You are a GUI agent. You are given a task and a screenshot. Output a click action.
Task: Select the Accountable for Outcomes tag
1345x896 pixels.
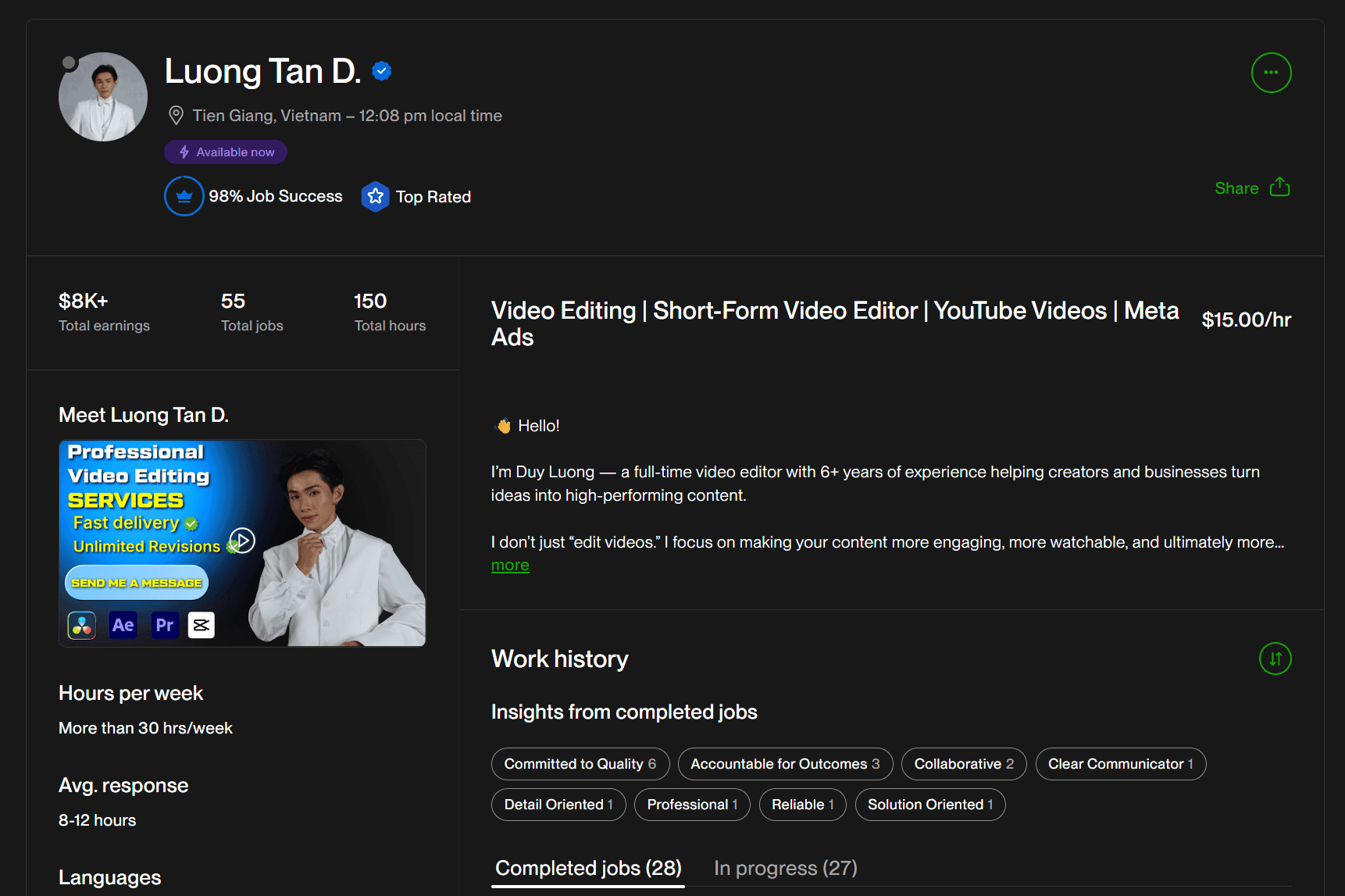784,764
